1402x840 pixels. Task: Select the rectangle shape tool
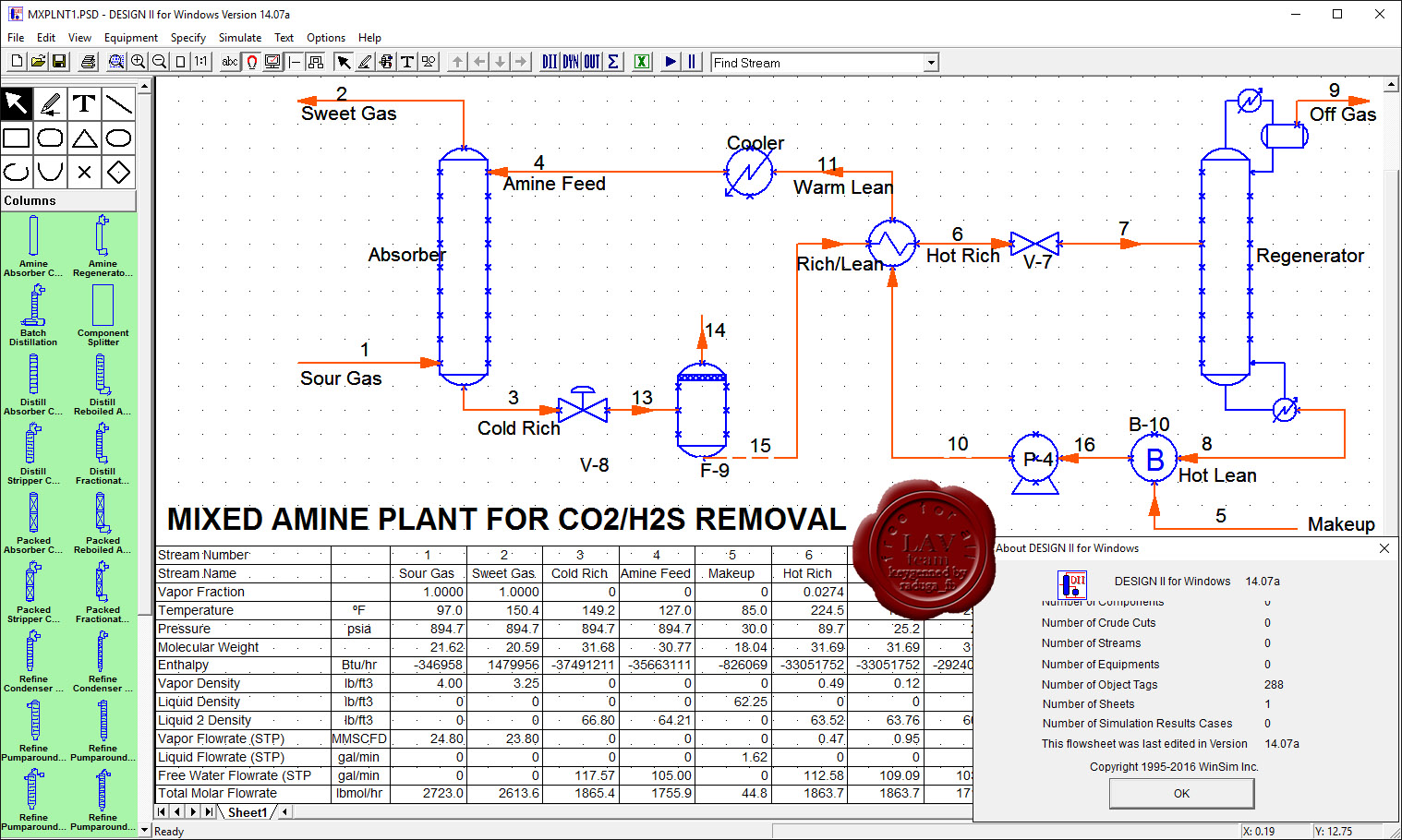coord(17,138)
